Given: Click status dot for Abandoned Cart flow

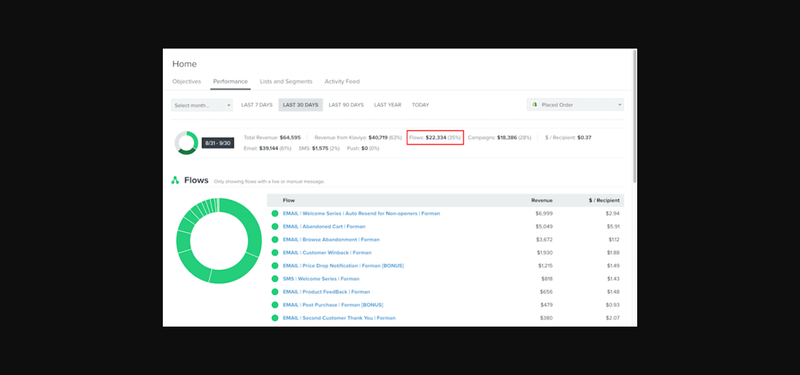Looking at the screenshot, I should click(x=275, y=227).
